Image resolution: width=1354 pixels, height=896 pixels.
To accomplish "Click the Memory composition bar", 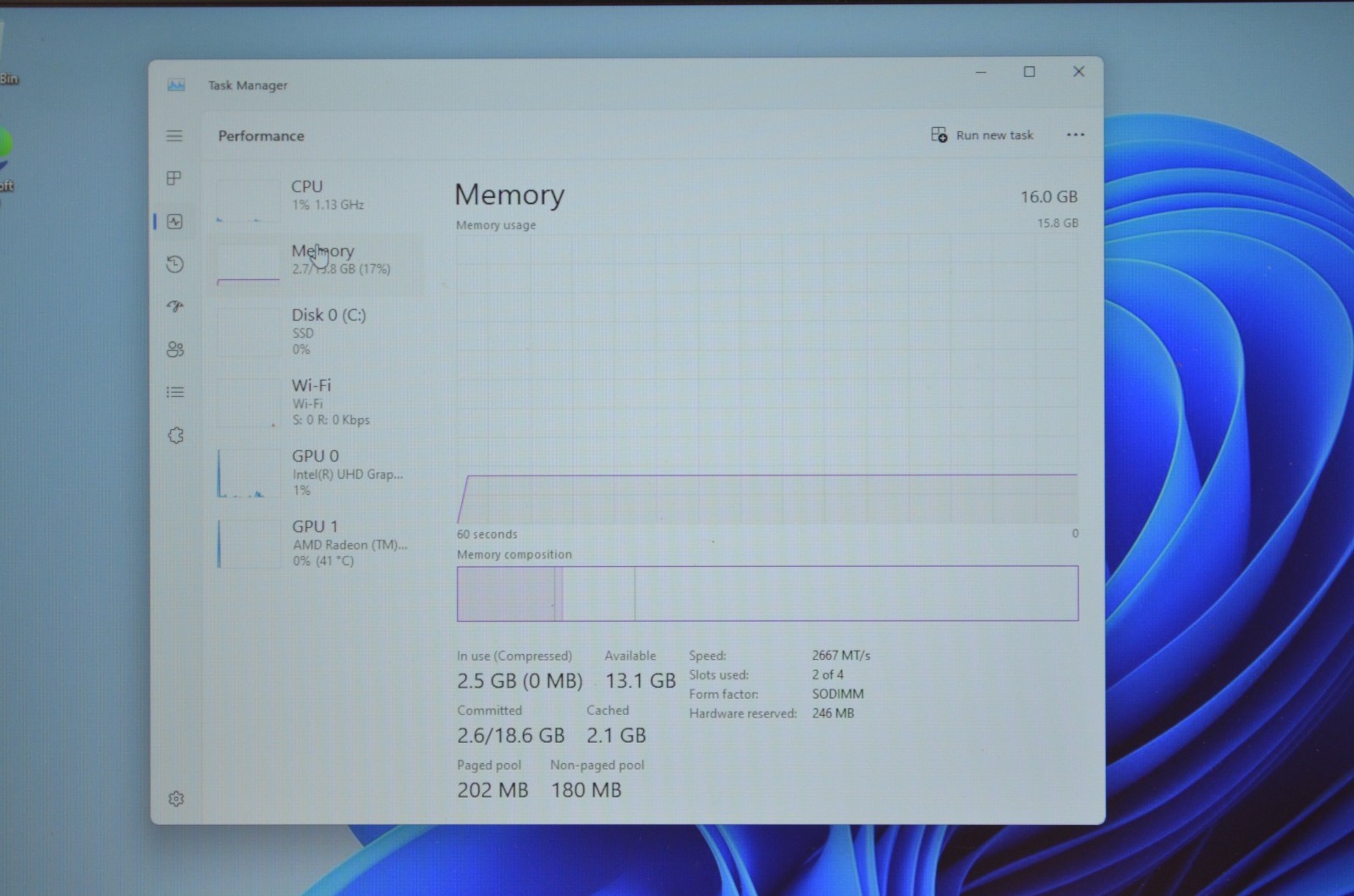I will (x=768, y=593).
